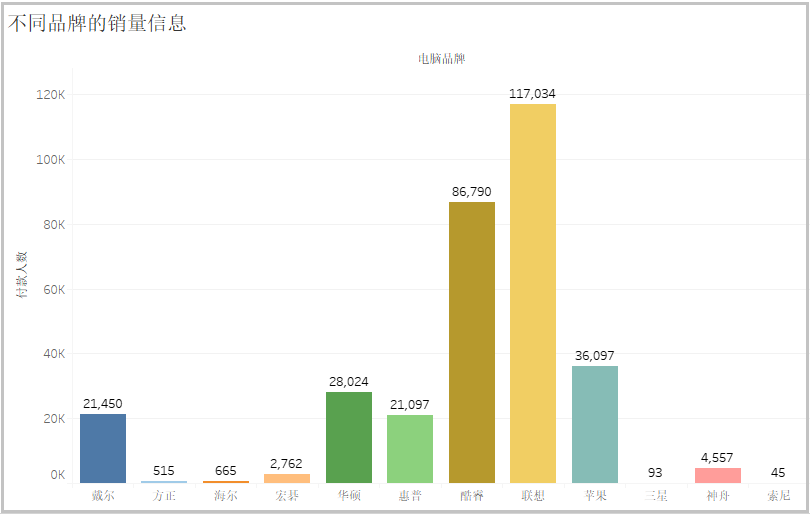Select the peach 宏碁 bar
Screen dimensions: 810x514
tap(287, 478)
